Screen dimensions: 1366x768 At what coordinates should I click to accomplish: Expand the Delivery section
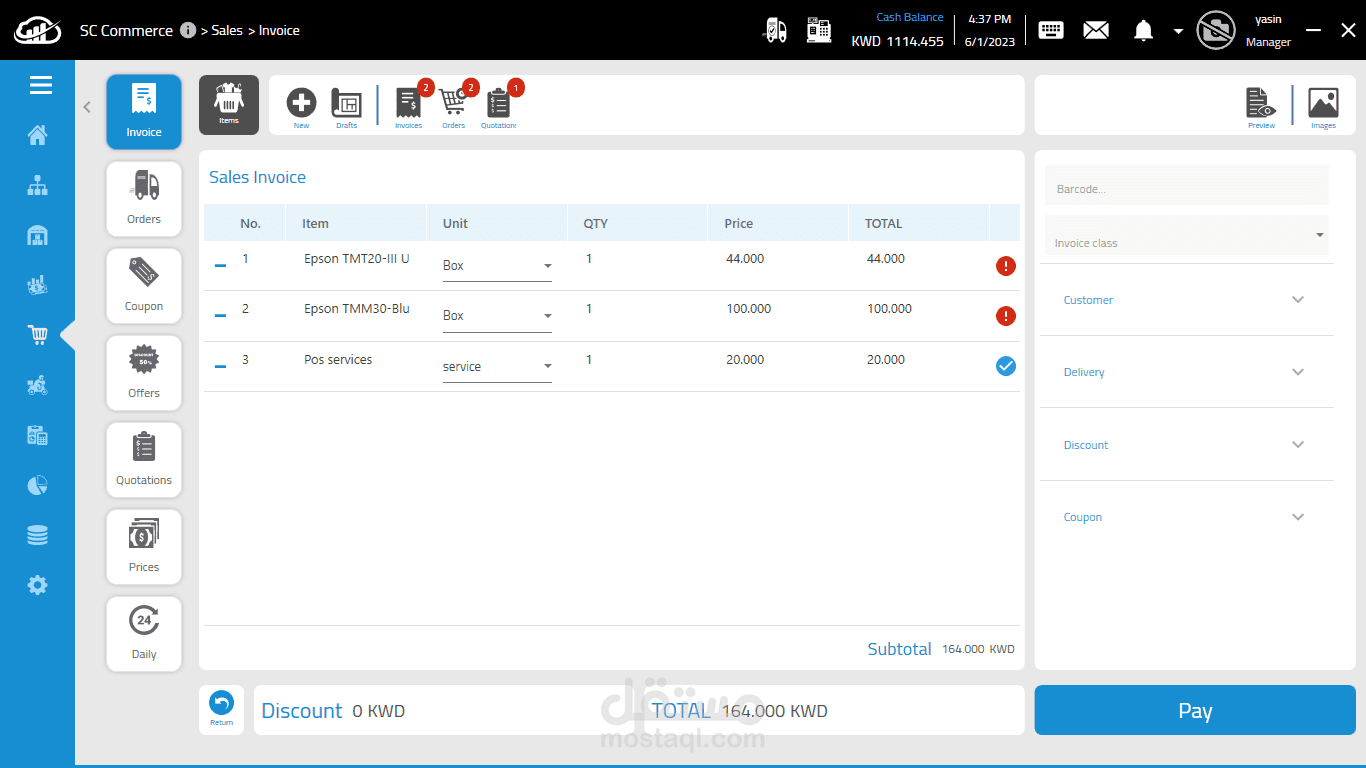coord(1187,372)
